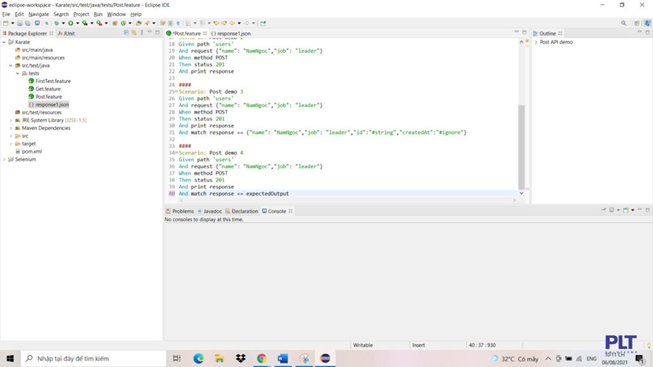Click the Save icon in toolbar
The height and width of the screenshot is (367, 653).
point(20,23)
